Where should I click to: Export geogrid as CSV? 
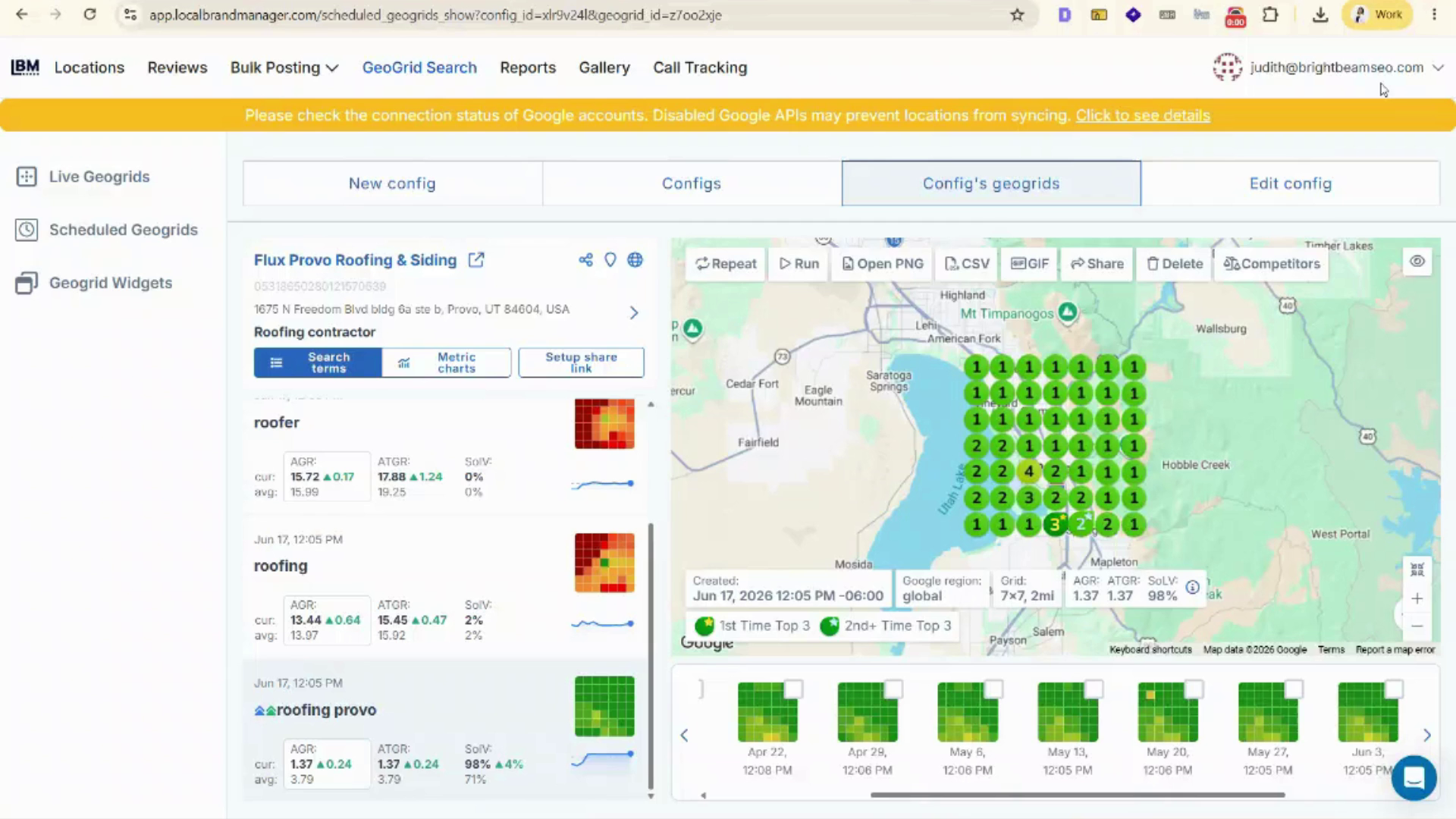pos(967,264)
